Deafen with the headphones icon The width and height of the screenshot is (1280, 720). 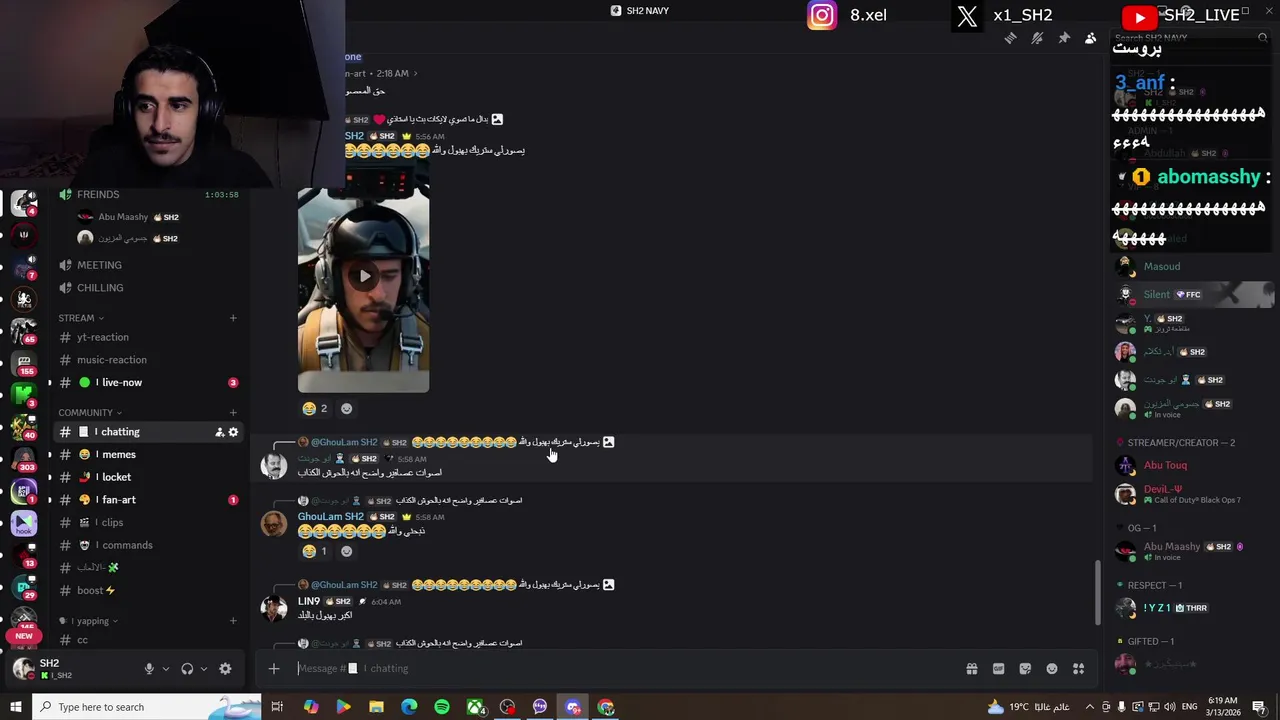(187, 669)
